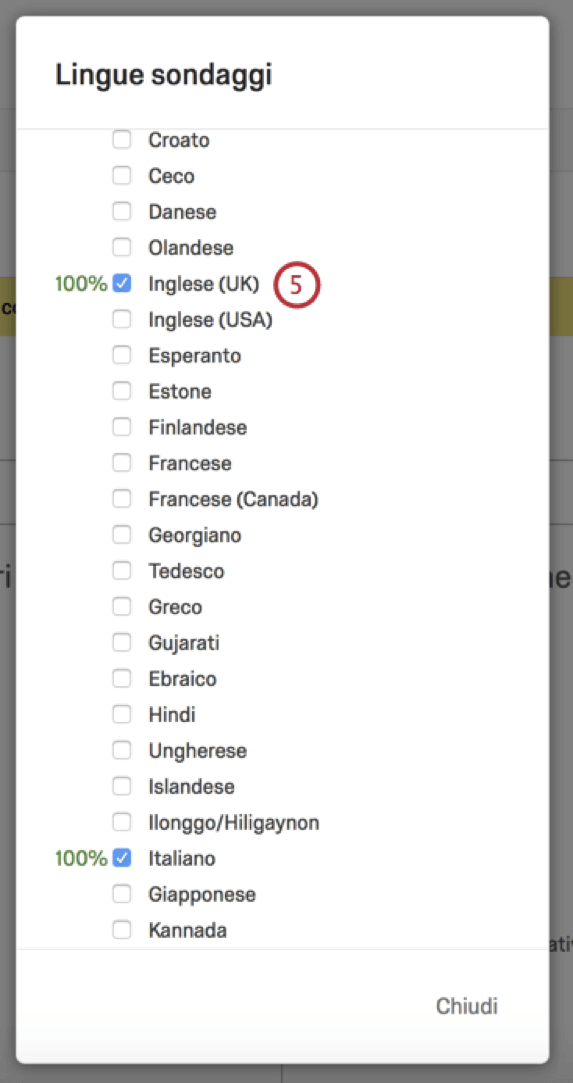Viewport: 573px width, 1083px height.
Task: Click the Ilonggo/Hiligaynon language label
Action: (x=234, y=823)
